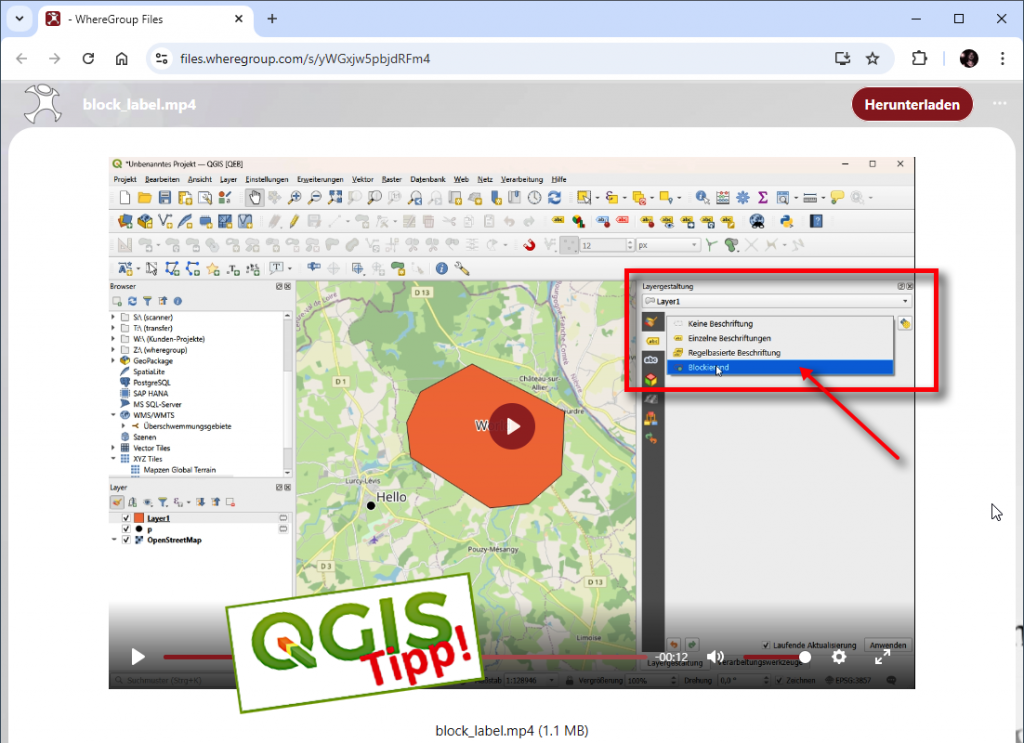This screenshot has height=743, width=1024.
Task: Start the video with the large center play button
Action: point(513,426)
